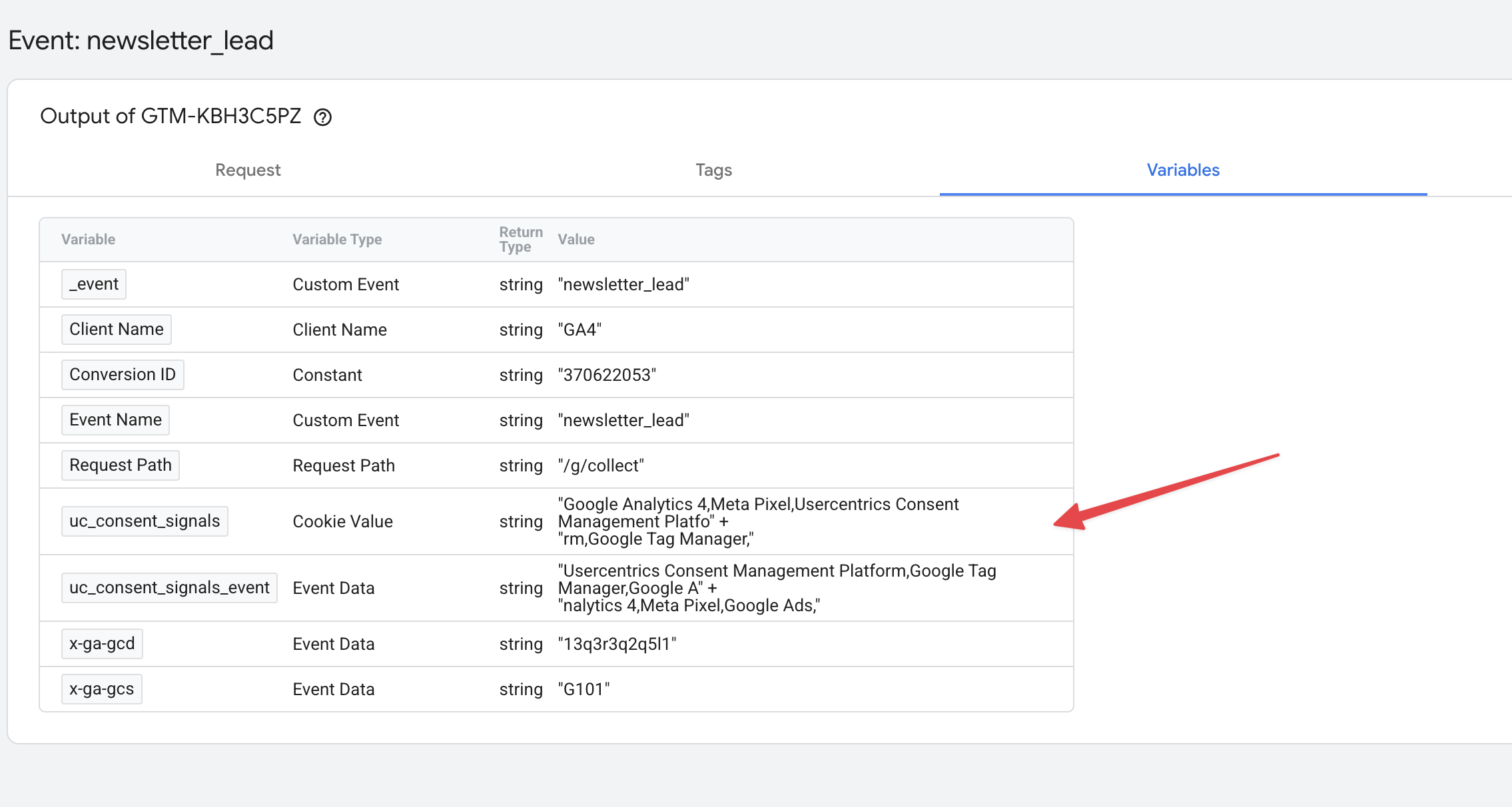The width and height of the screenshot is (1512, 807).
Task: Click the Request Path variable chip
Action: coord(121,465)
